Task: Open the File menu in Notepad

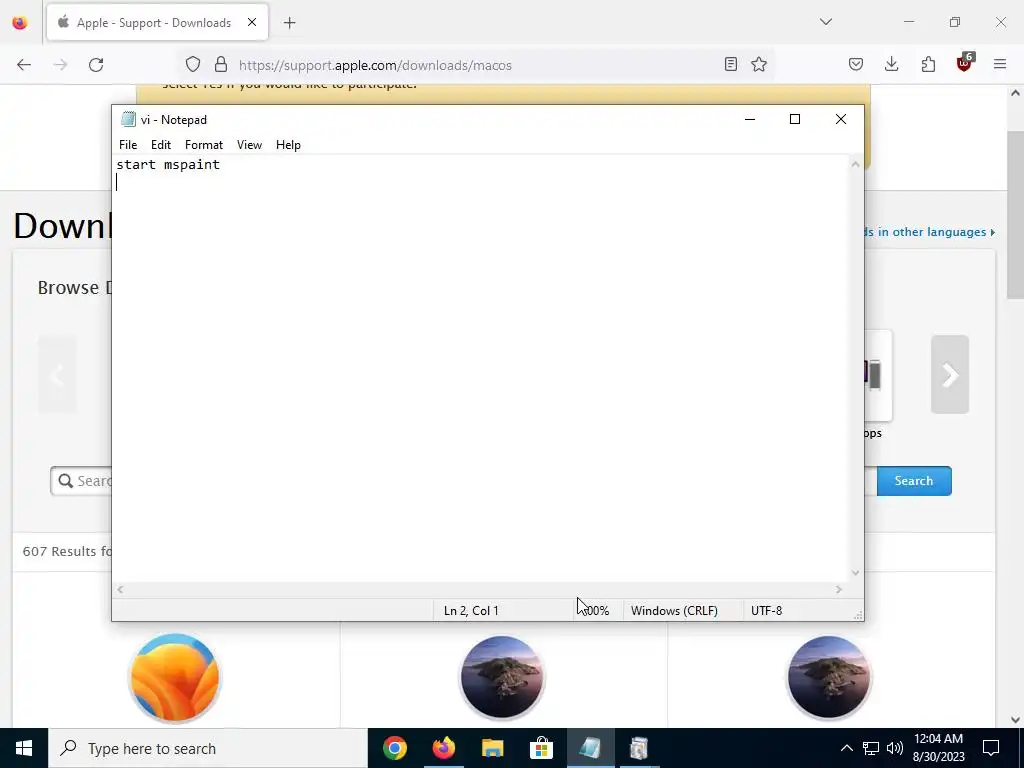Action: pos(128,145)
